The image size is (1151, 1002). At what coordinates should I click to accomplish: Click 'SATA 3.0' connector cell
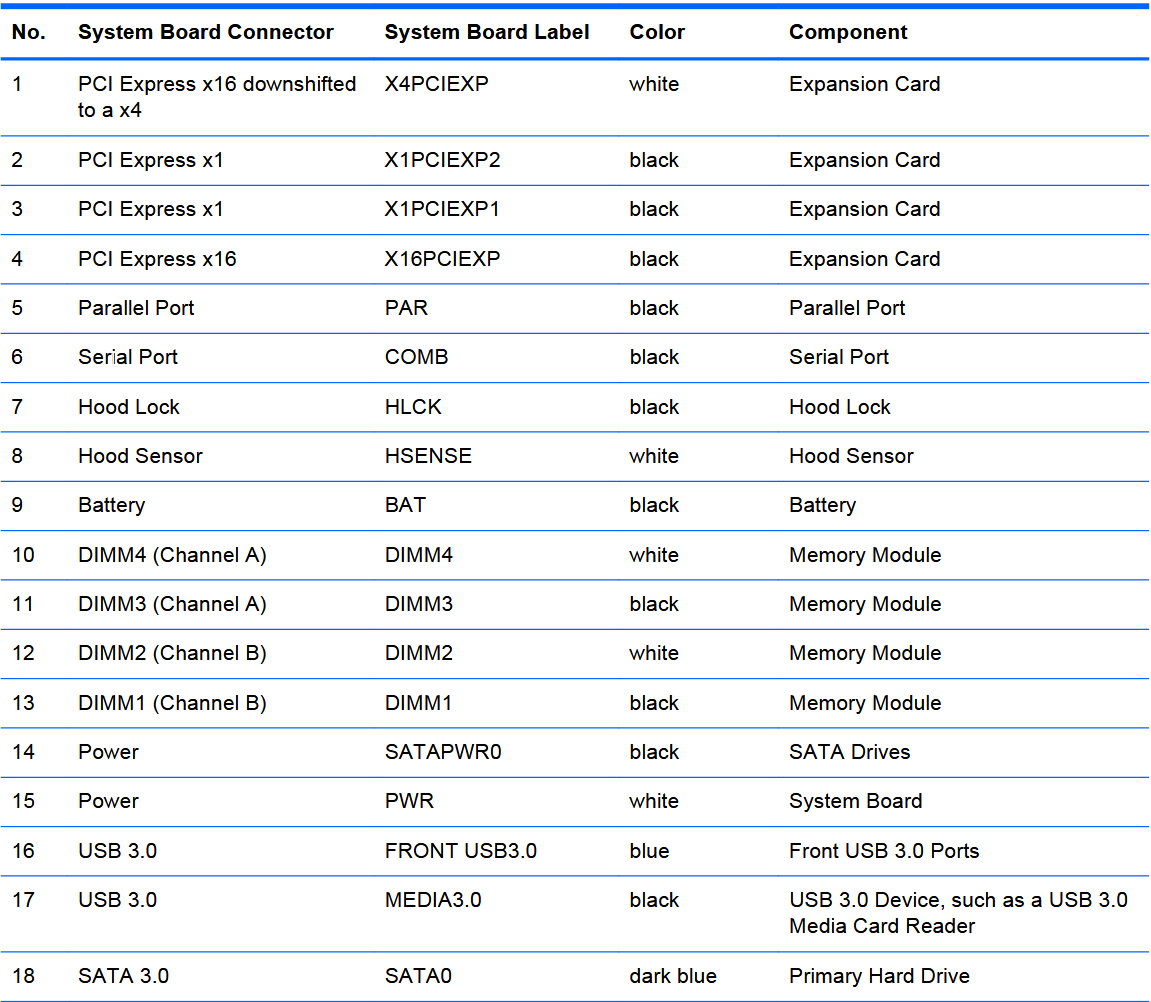(123, 977)
